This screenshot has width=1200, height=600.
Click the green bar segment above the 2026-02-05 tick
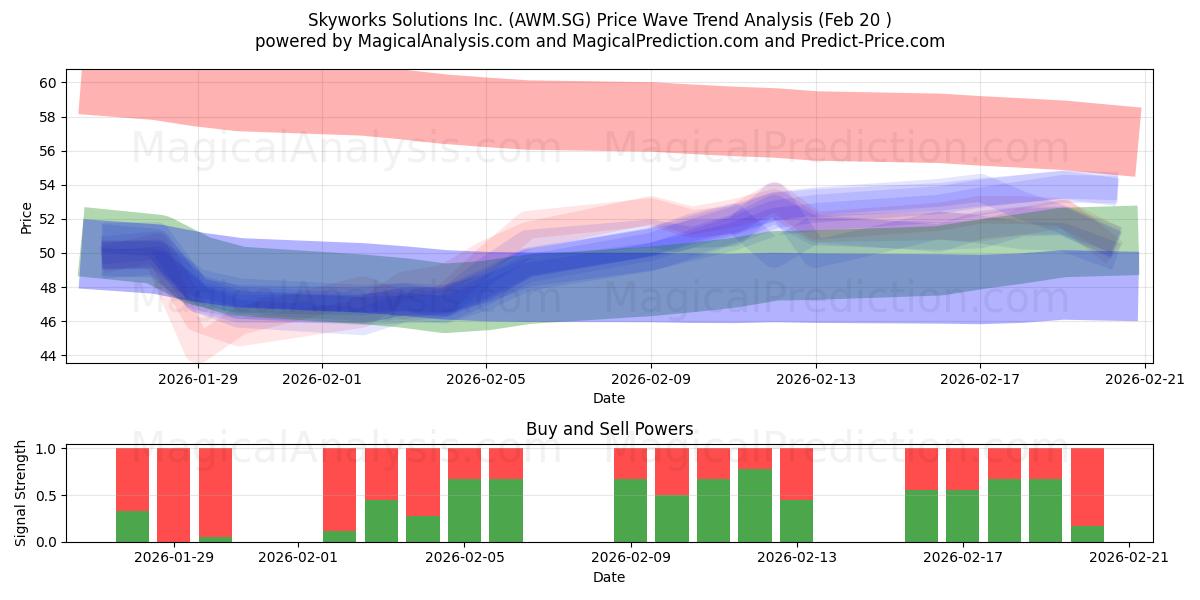point(465,510)
